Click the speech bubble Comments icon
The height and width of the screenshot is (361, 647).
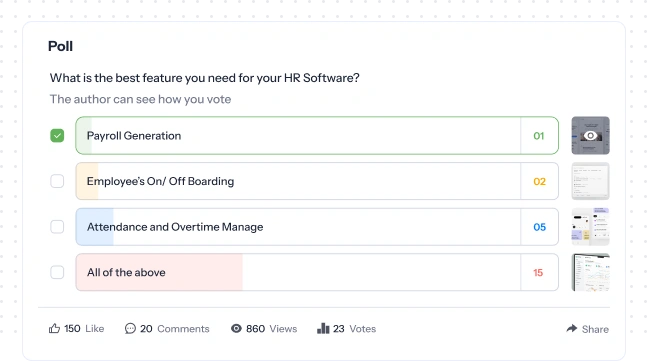pos(130,328)
